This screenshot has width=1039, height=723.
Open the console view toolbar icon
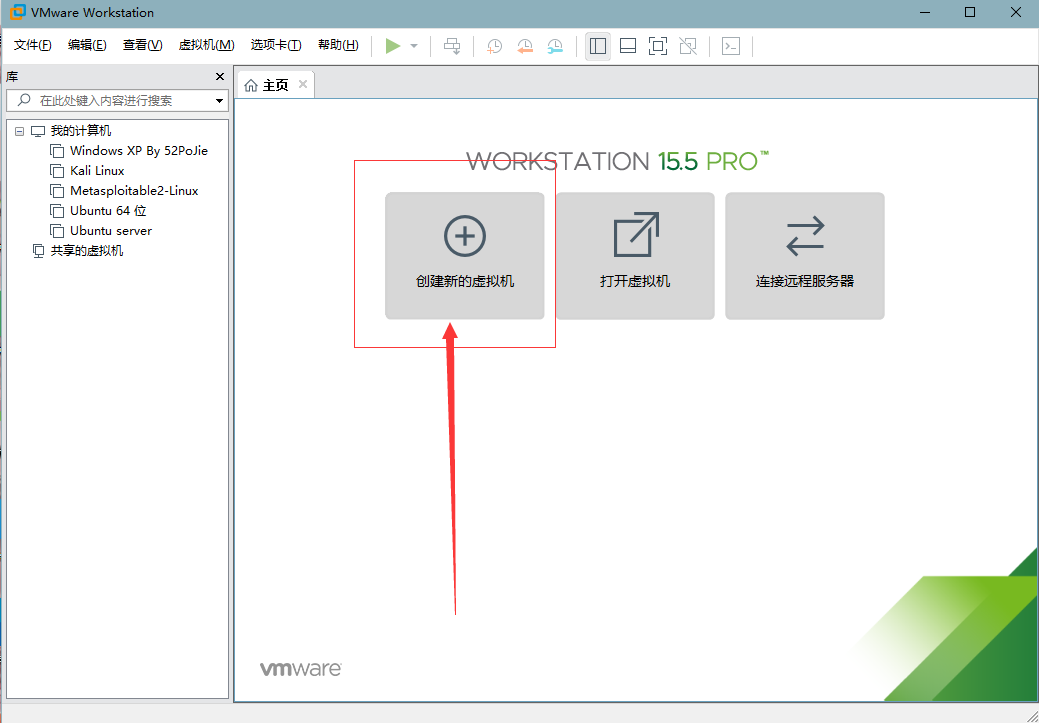[x=731, y=46]
